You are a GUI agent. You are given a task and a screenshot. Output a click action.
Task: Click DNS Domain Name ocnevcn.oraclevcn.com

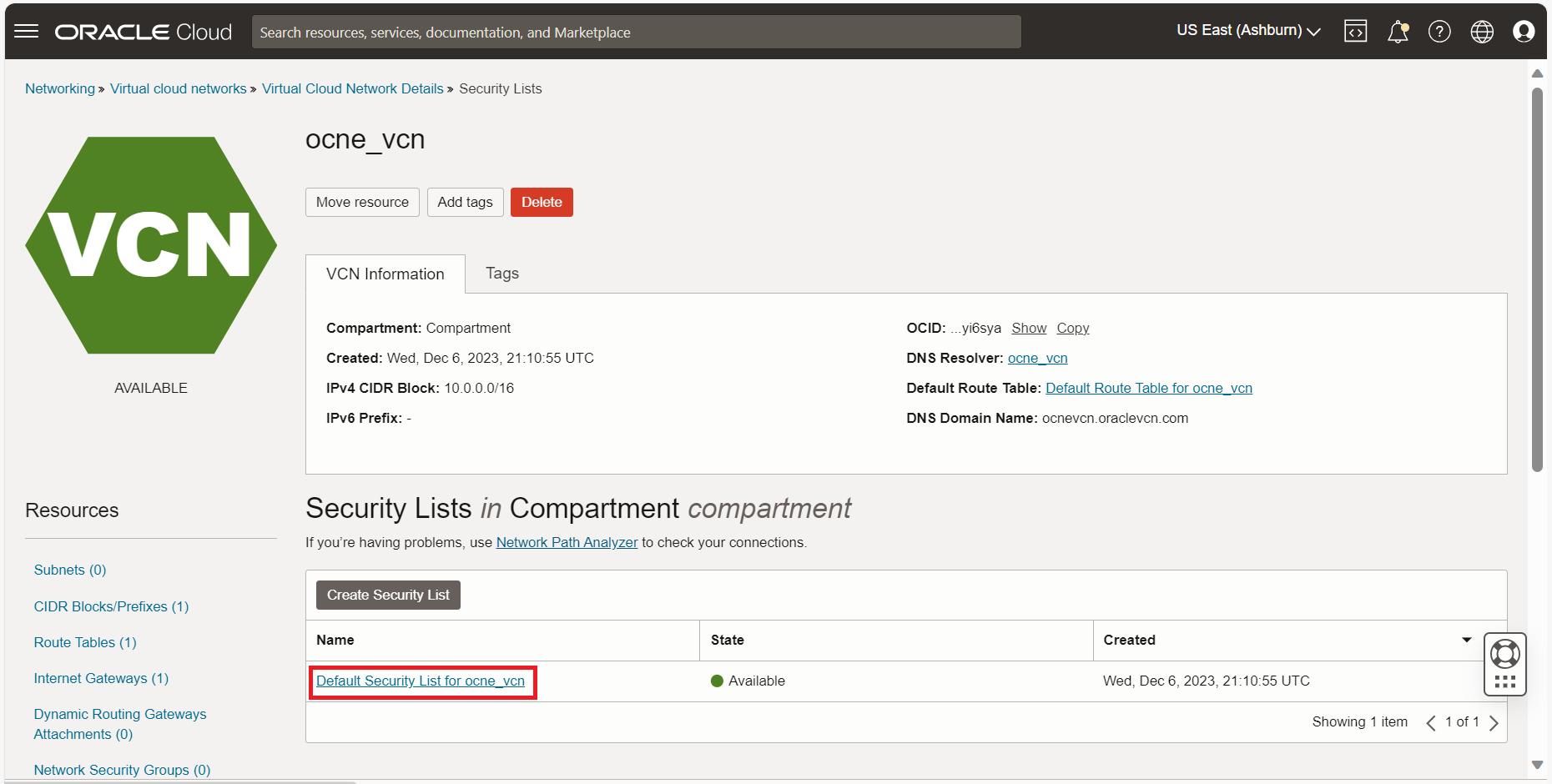[x=1115, y=418]
